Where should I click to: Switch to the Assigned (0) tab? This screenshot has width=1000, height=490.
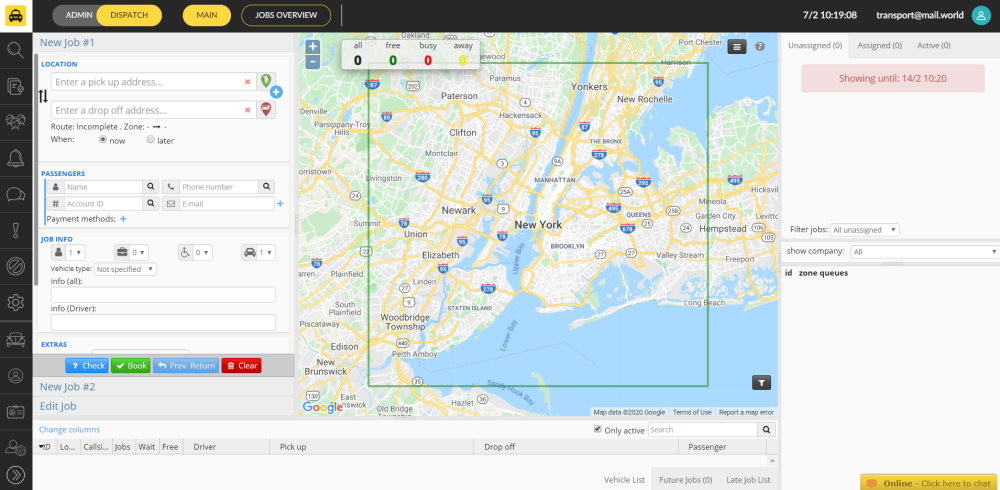(879, 45)
